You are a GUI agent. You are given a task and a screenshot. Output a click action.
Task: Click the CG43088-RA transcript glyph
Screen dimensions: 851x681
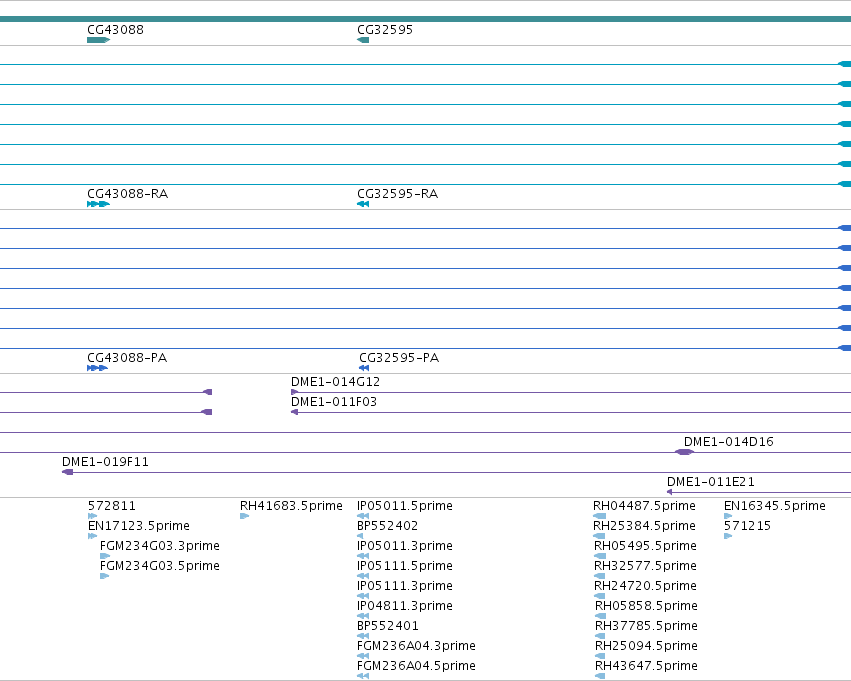point(98,204)
